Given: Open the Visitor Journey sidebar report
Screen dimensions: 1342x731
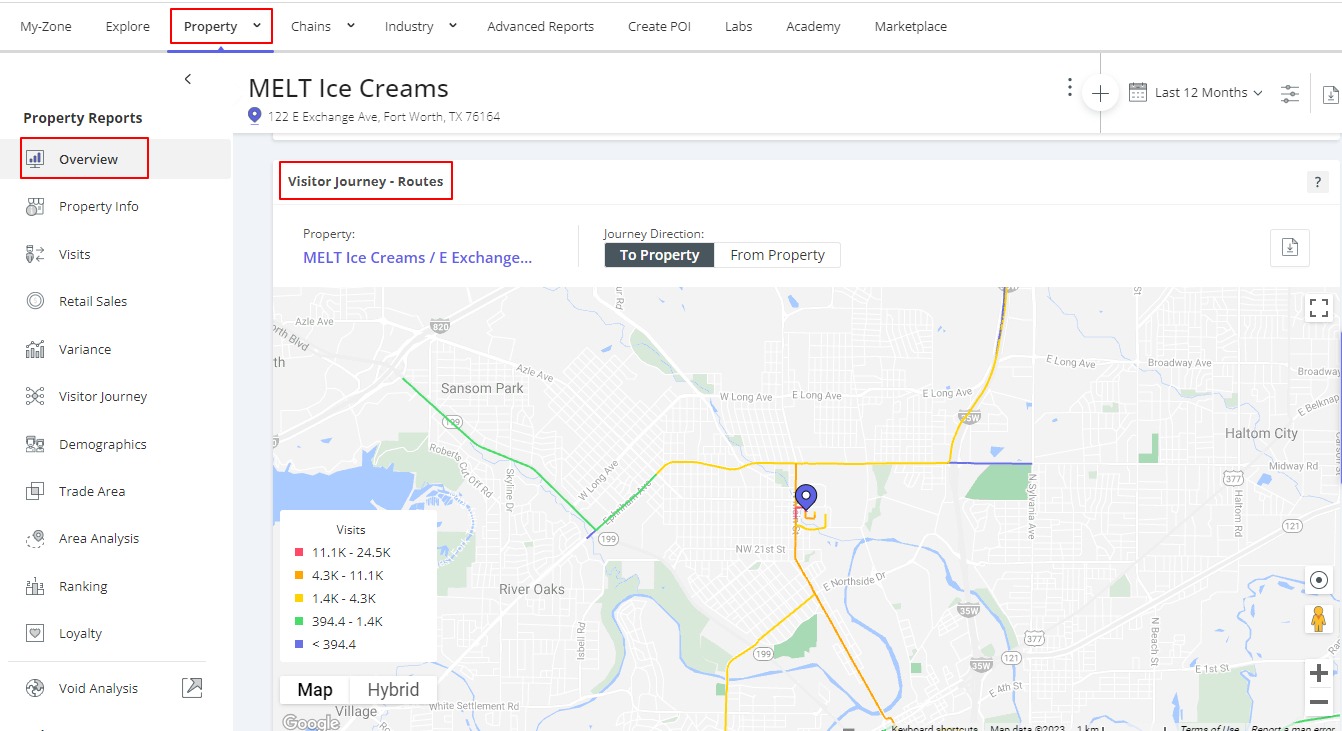Looking at the screenshot, I should pos(103,396).
